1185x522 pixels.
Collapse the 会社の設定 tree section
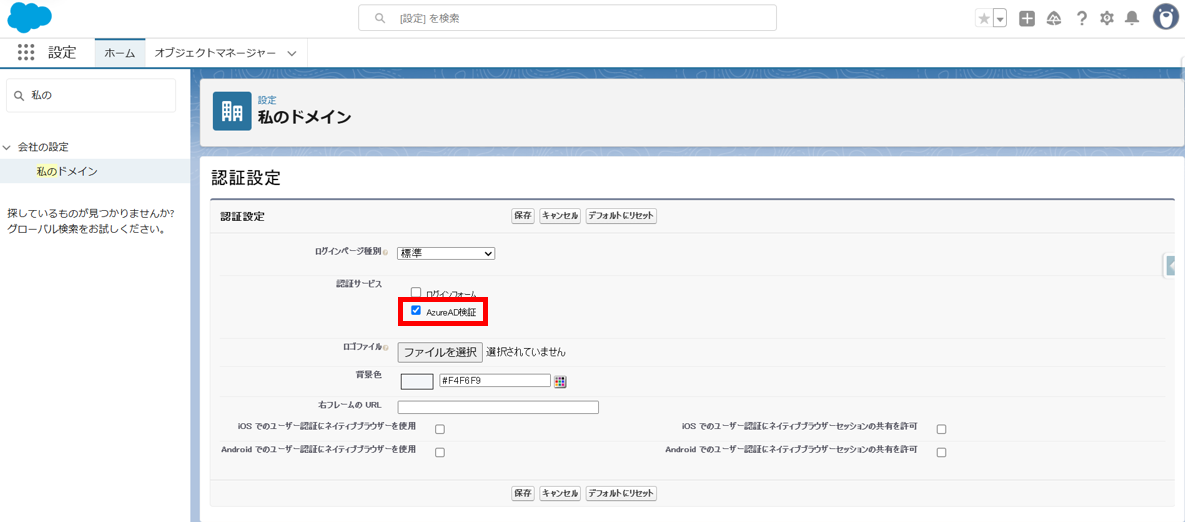coord(7,147)
